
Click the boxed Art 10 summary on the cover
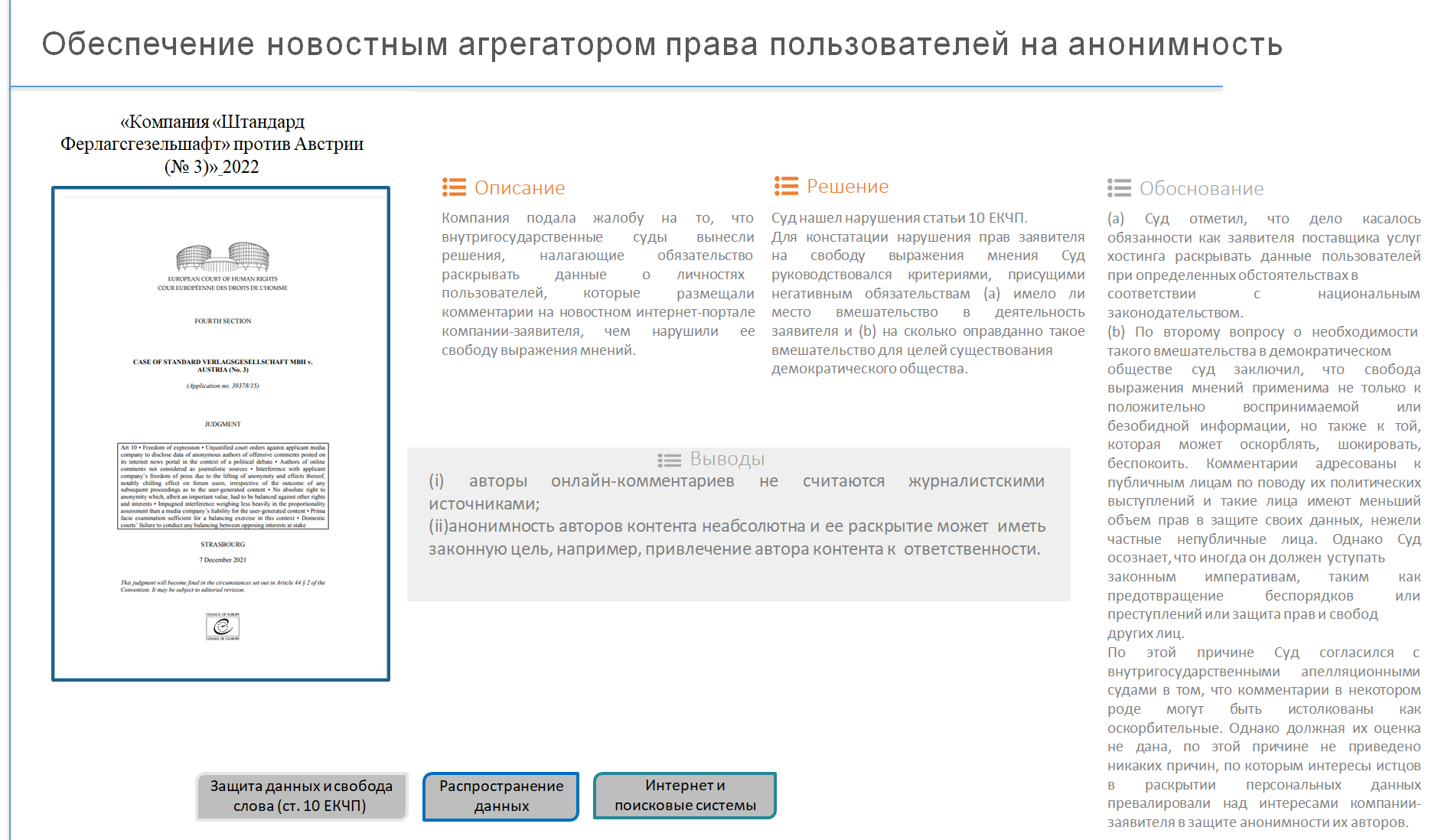pos(223,486)
